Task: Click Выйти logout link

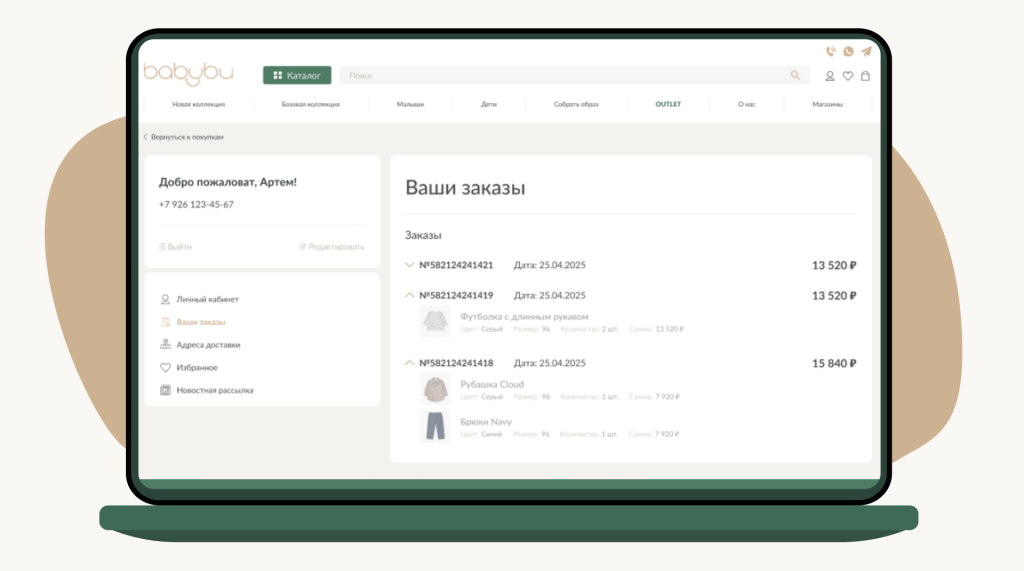Action: pos(176,247)
